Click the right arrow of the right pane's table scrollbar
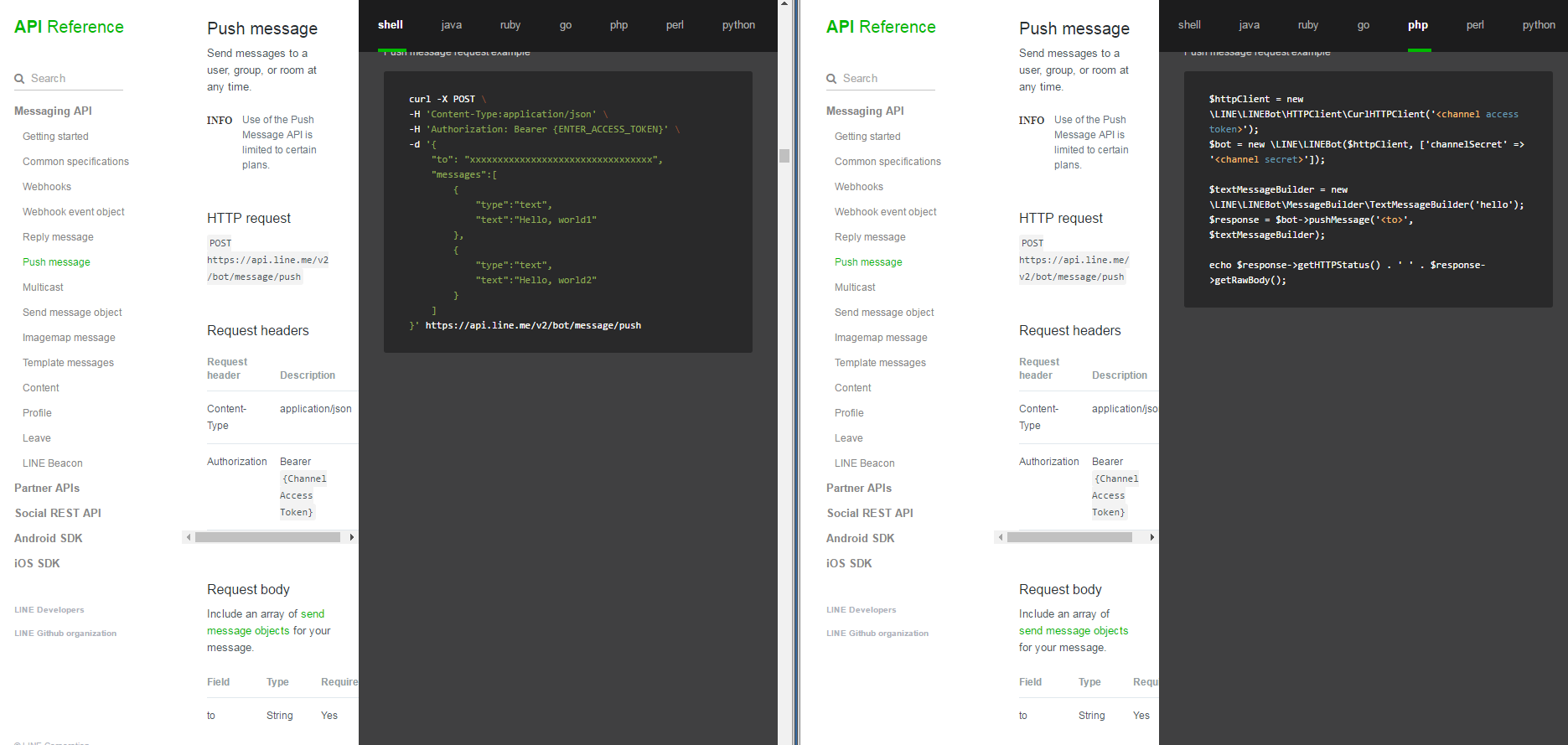The image size is (1568, 745). (x=1152, y=537)
